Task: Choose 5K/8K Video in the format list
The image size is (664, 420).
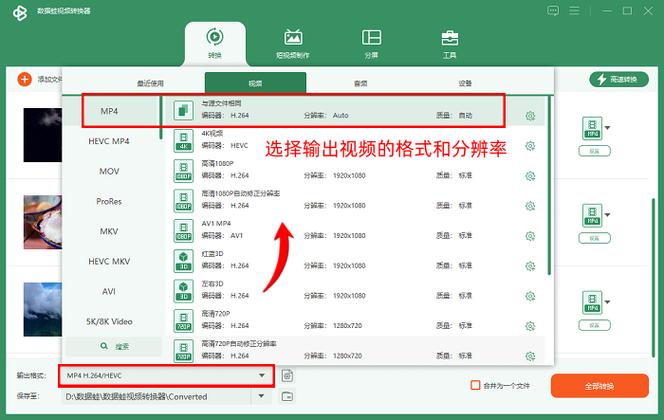Action: [109, 321]
